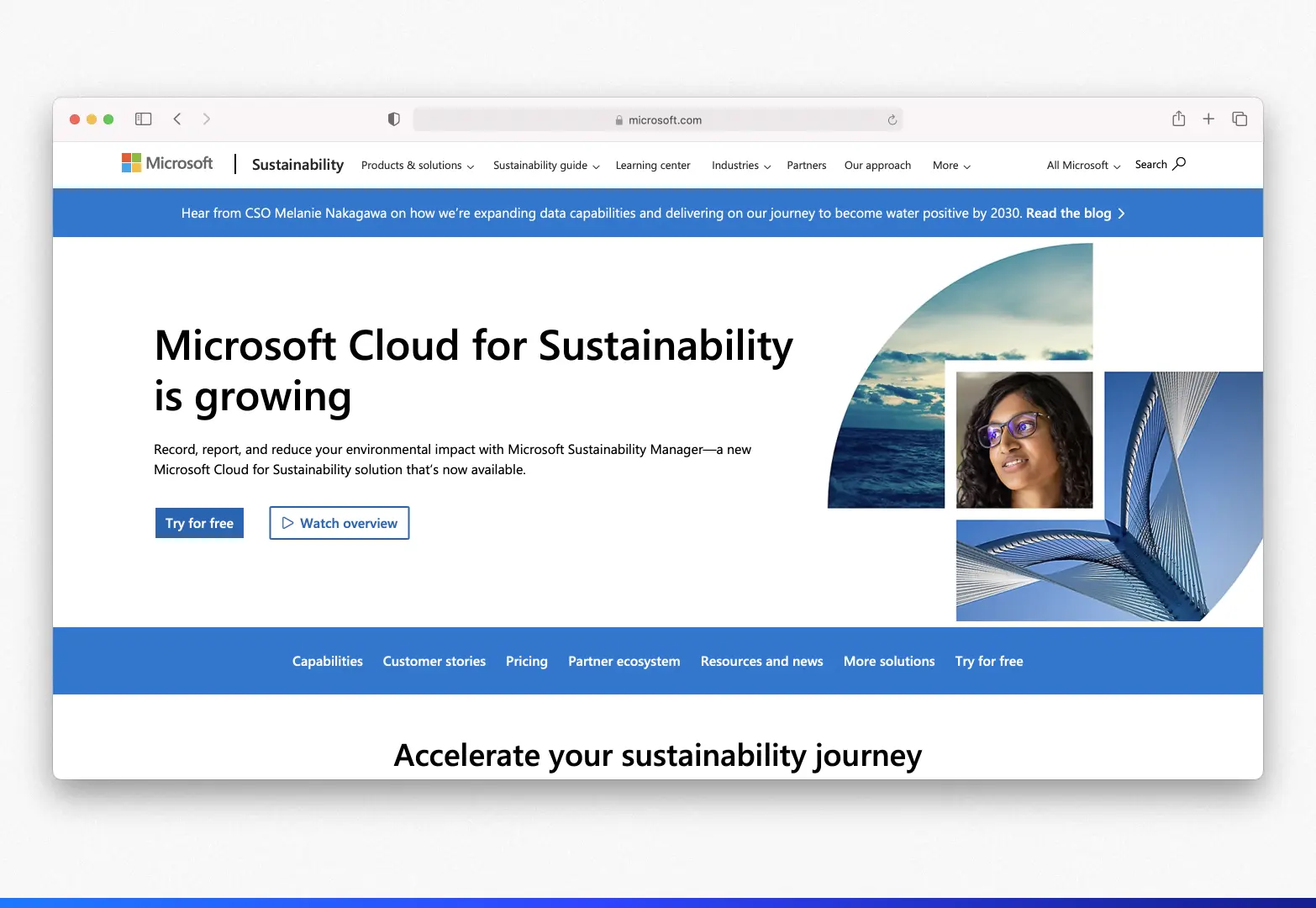Click the chevron after Read the blog
Image resolution: width=1316 pixels, height=908 pixels.
pos(1121,214)
